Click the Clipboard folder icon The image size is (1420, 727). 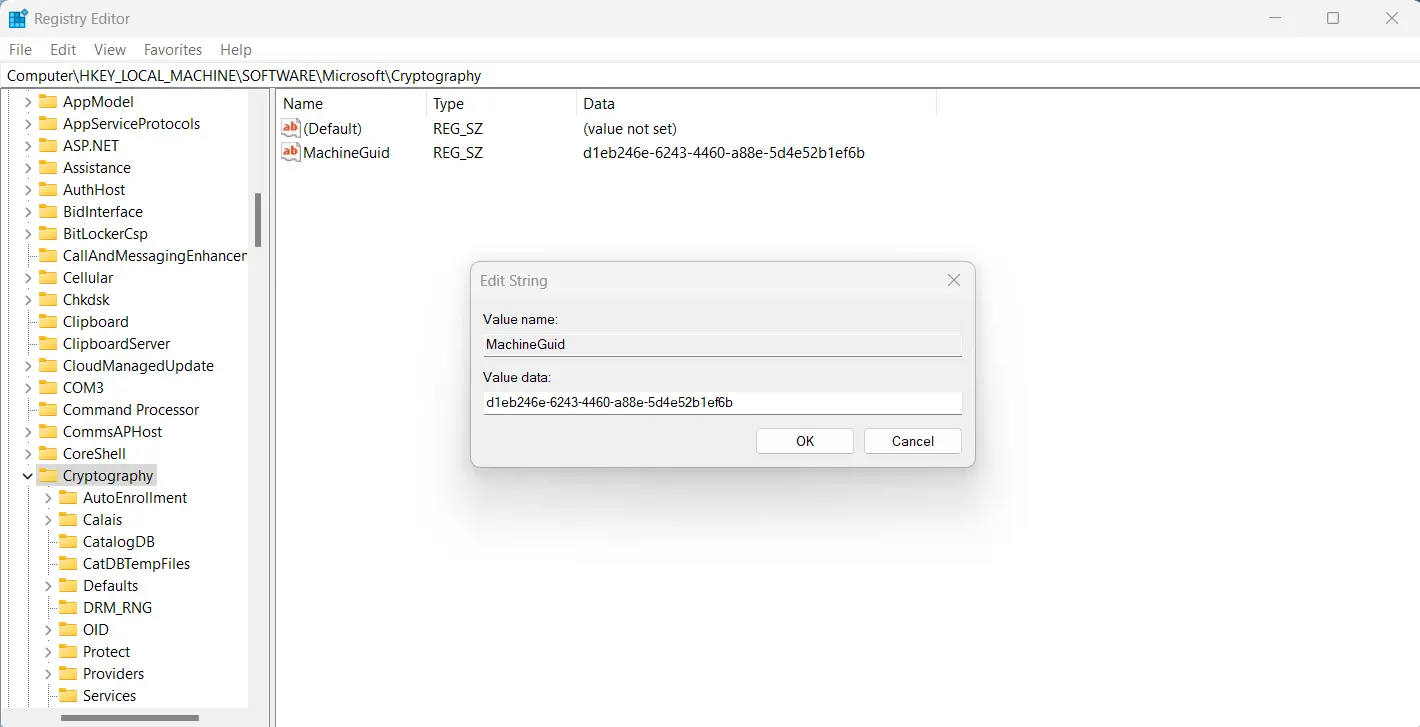point(48,321)
